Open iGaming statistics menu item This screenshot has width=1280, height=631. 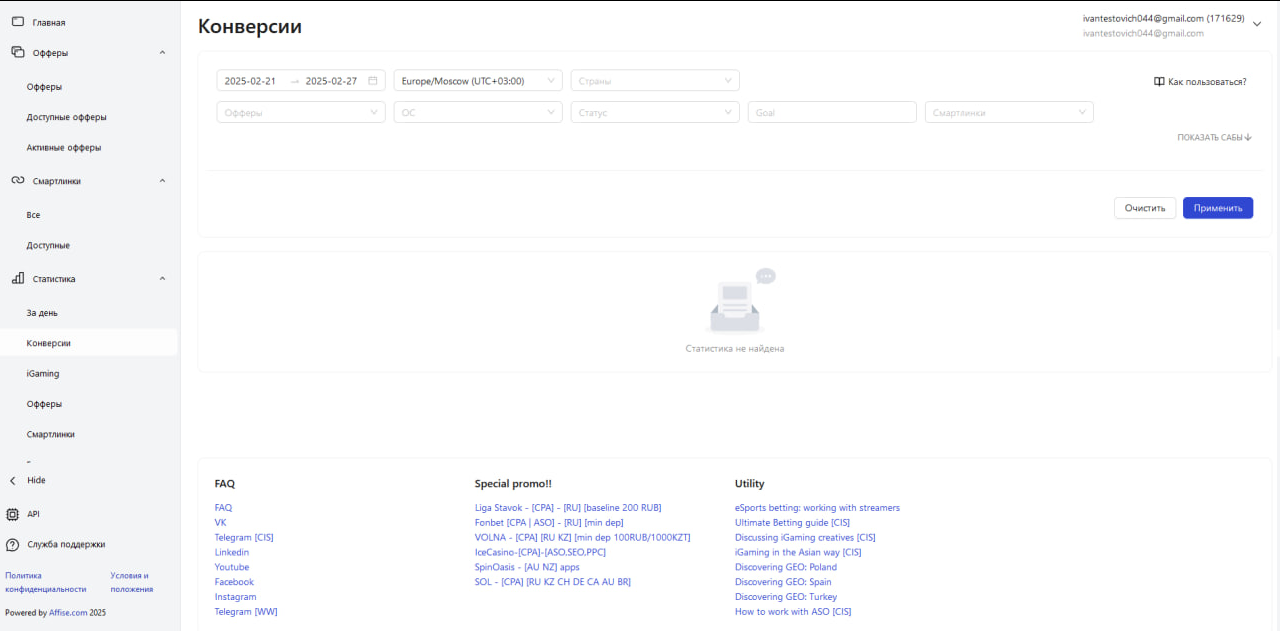(43, 374)
